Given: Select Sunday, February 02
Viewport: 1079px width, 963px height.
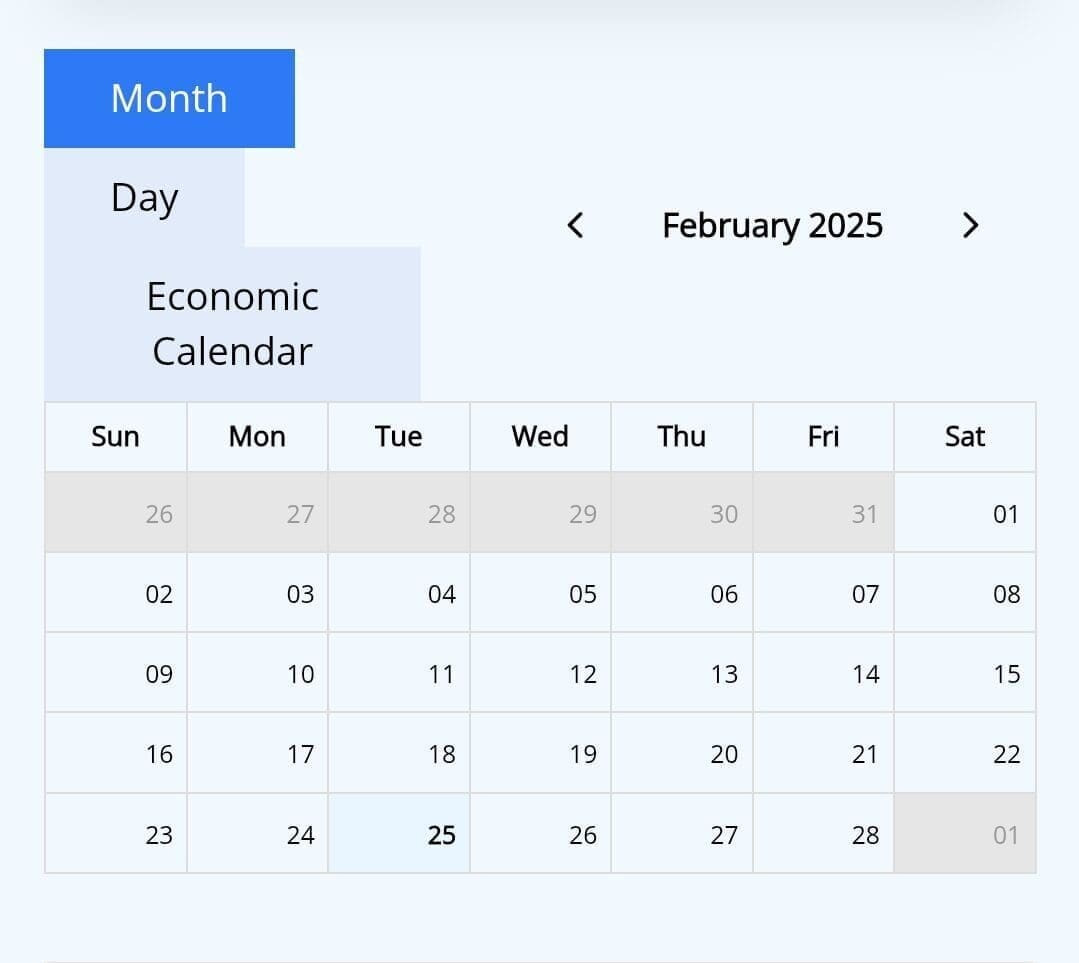Looking at the screenshot, I should [116, 593].
